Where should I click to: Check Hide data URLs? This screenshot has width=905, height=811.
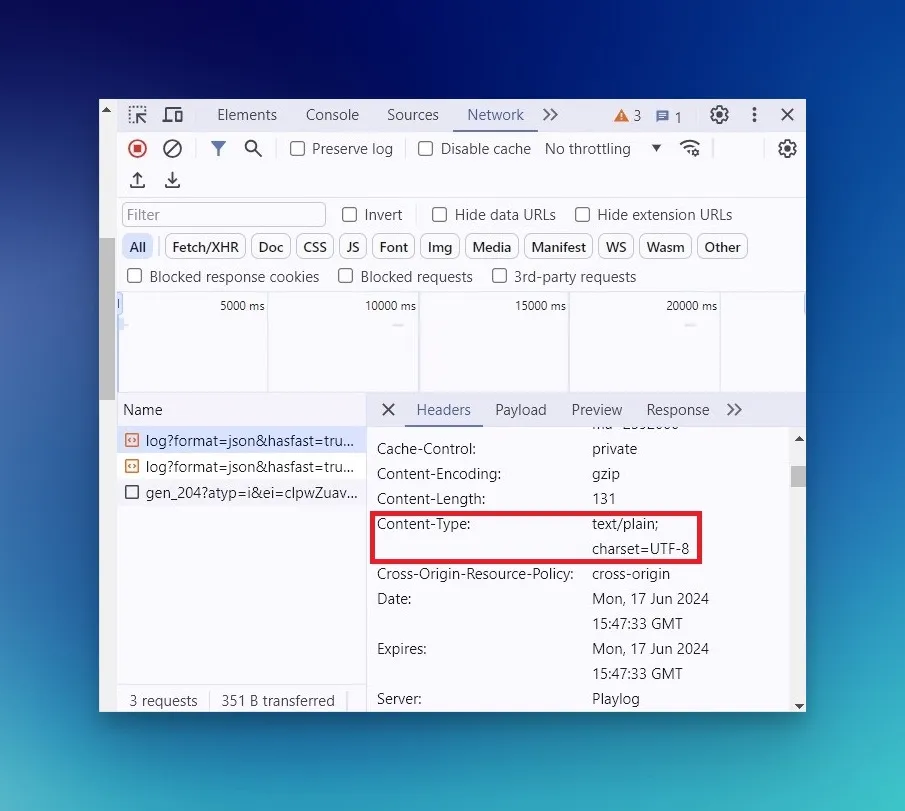point(439,215)
